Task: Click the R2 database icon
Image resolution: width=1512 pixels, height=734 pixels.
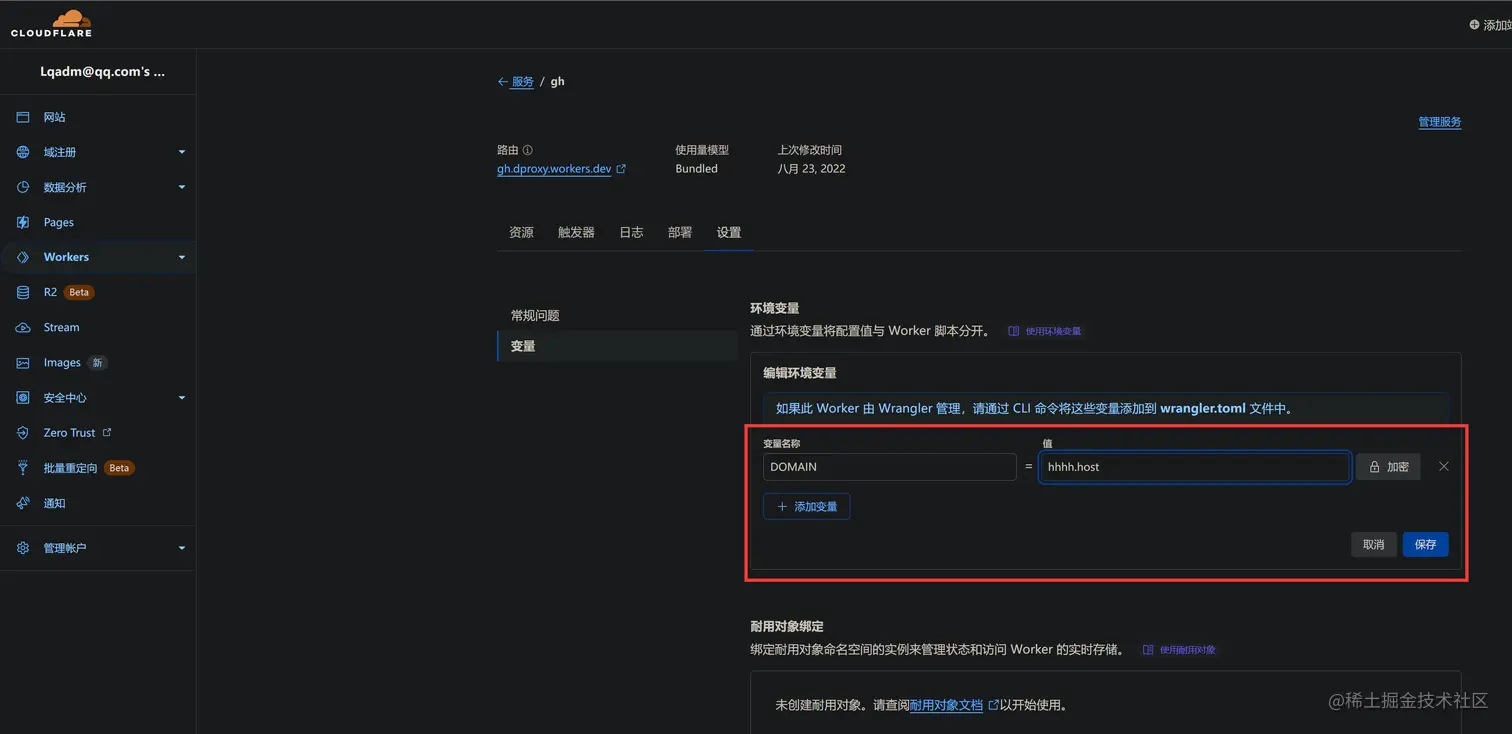Action: [x=23, y=292]
